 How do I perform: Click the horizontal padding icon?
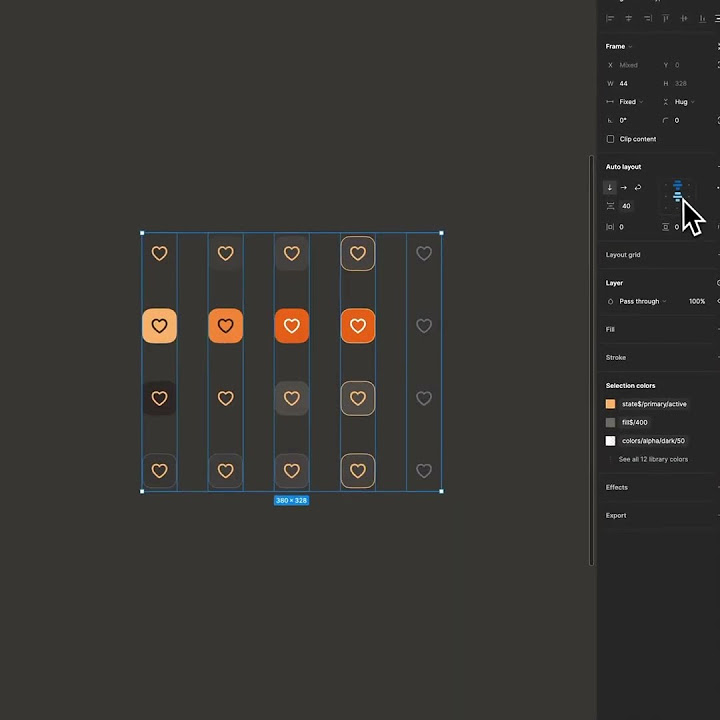(610, 227)
